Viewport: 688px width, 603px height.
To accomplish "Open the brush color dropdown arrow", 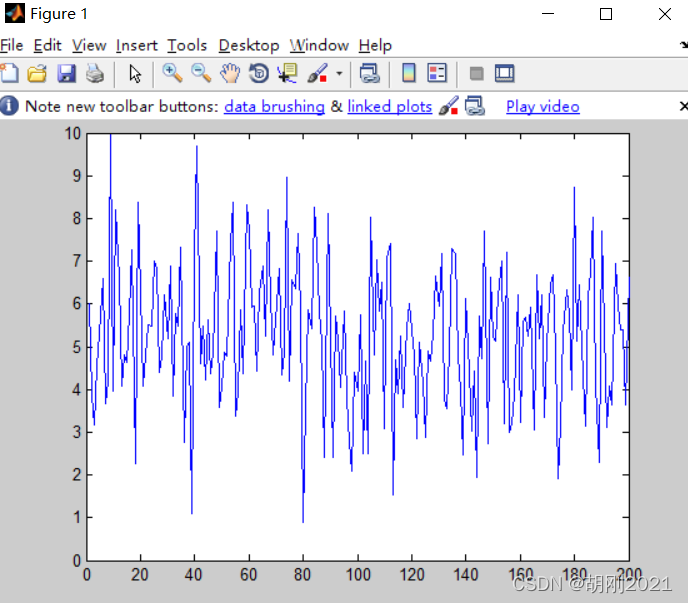I will (339, 74).
